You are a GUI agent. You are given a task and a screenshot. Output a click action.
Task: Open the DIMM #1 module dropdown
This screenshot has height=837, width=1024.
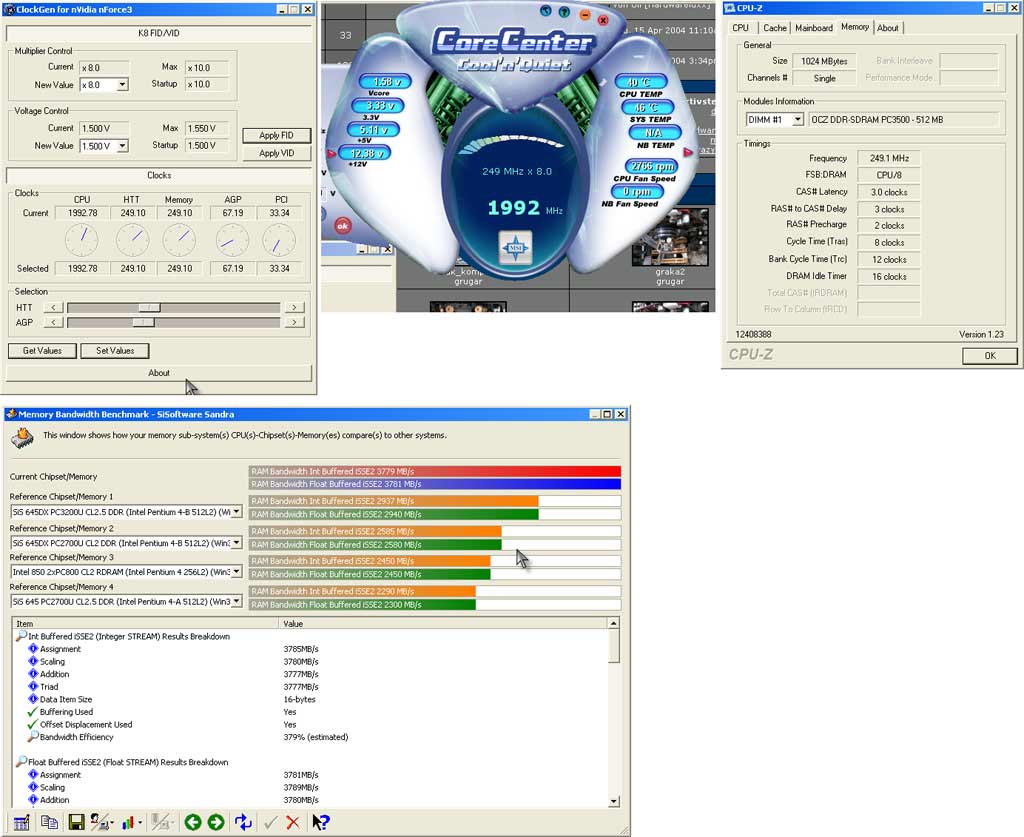(x=797, y=119)
